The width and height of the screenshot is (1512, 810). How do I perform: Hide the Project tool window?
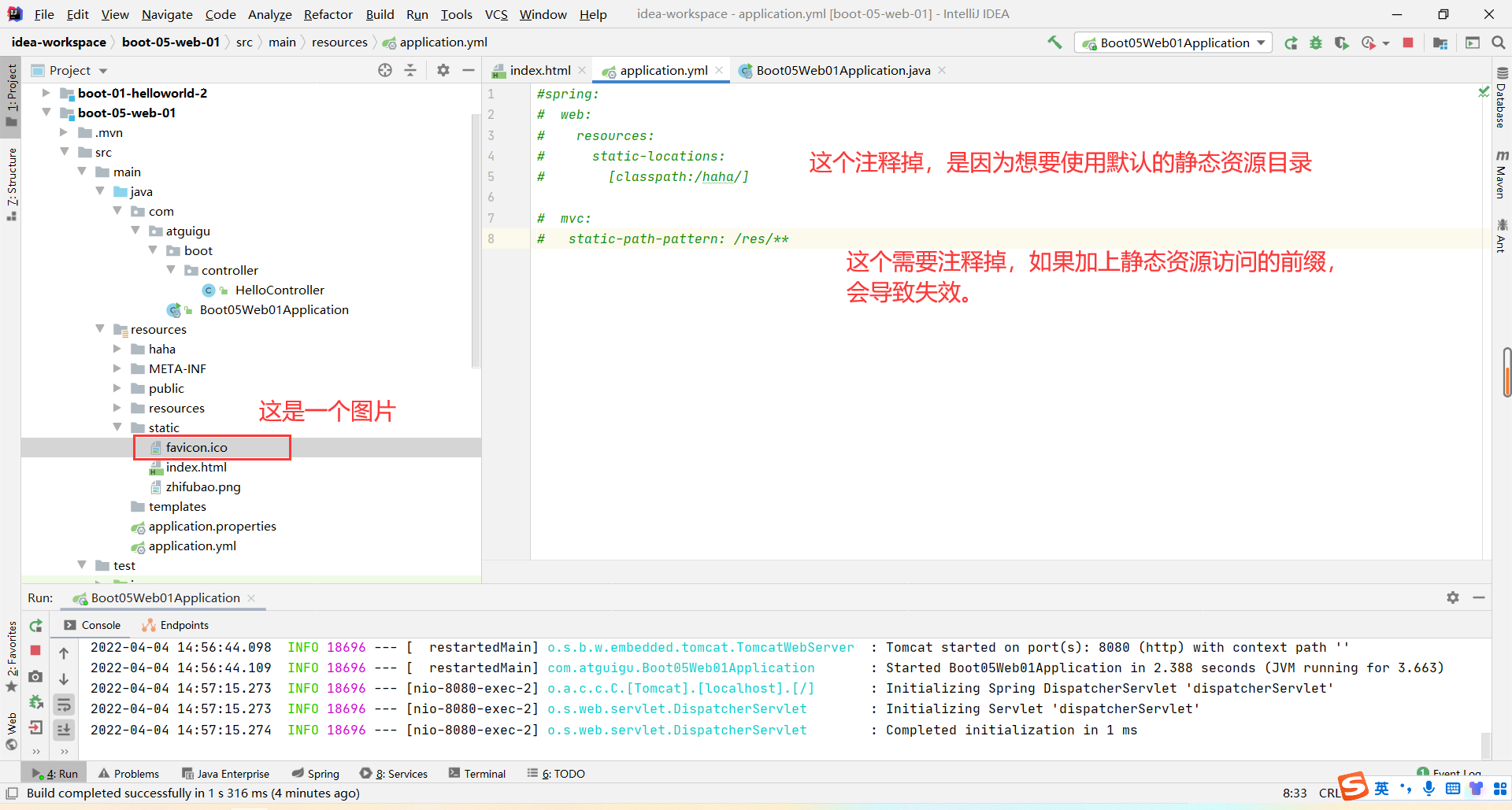point(469,70)
